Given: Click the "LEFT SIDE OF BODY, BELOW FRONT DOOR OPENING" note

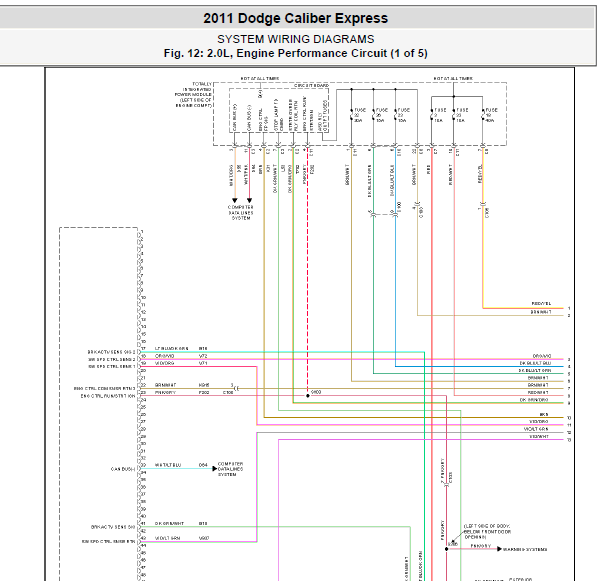Looking at the screenshot, I should point(488,531).
